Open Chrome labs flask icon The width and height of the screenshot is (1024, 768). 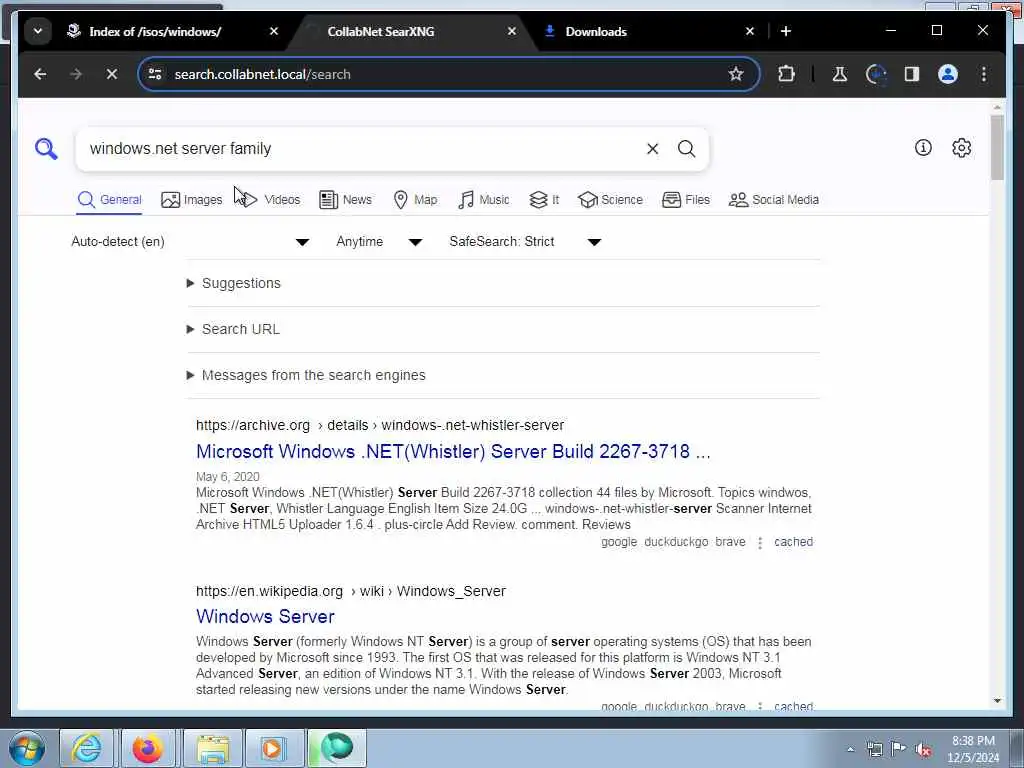click(840, 74)
